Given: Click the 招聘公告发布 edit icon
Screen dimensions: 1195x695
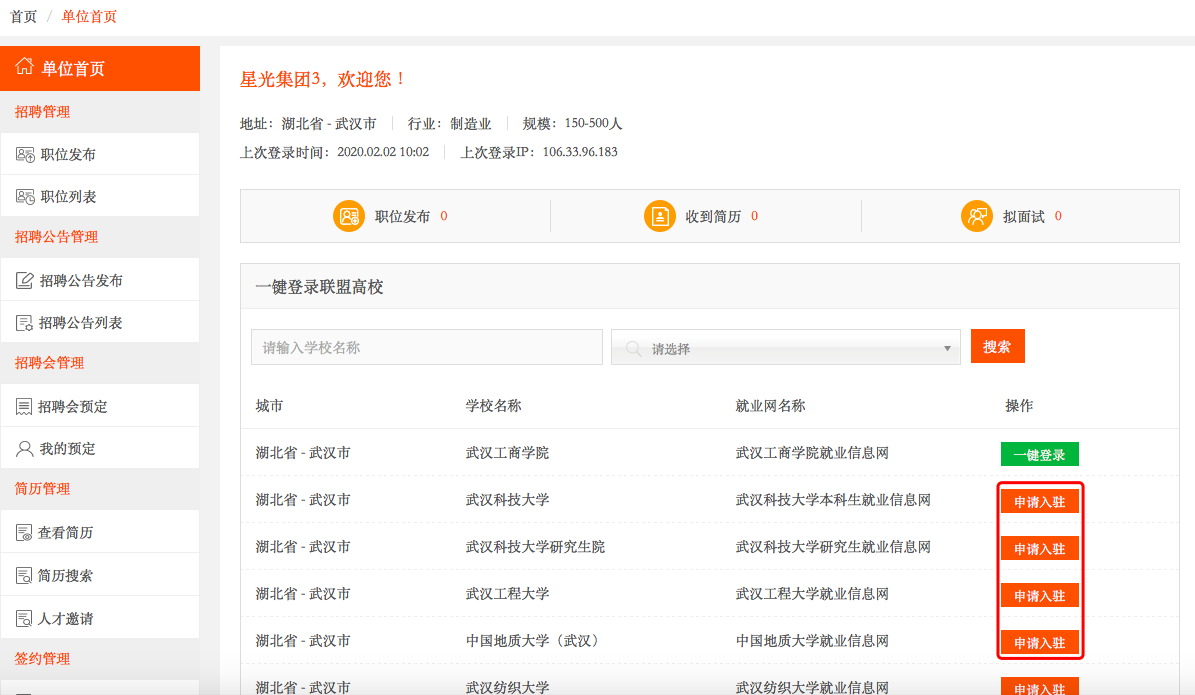Looking at the screenshot, I should click(x=25, y=281).
